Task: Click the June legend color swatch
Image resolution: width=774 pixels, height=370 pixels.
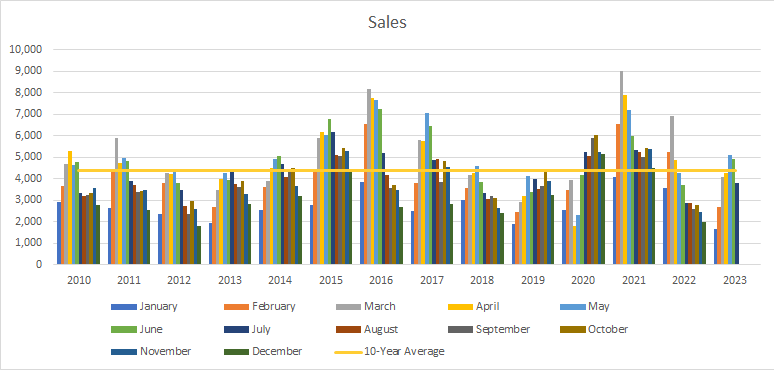Action: click(x=124, y=330)
